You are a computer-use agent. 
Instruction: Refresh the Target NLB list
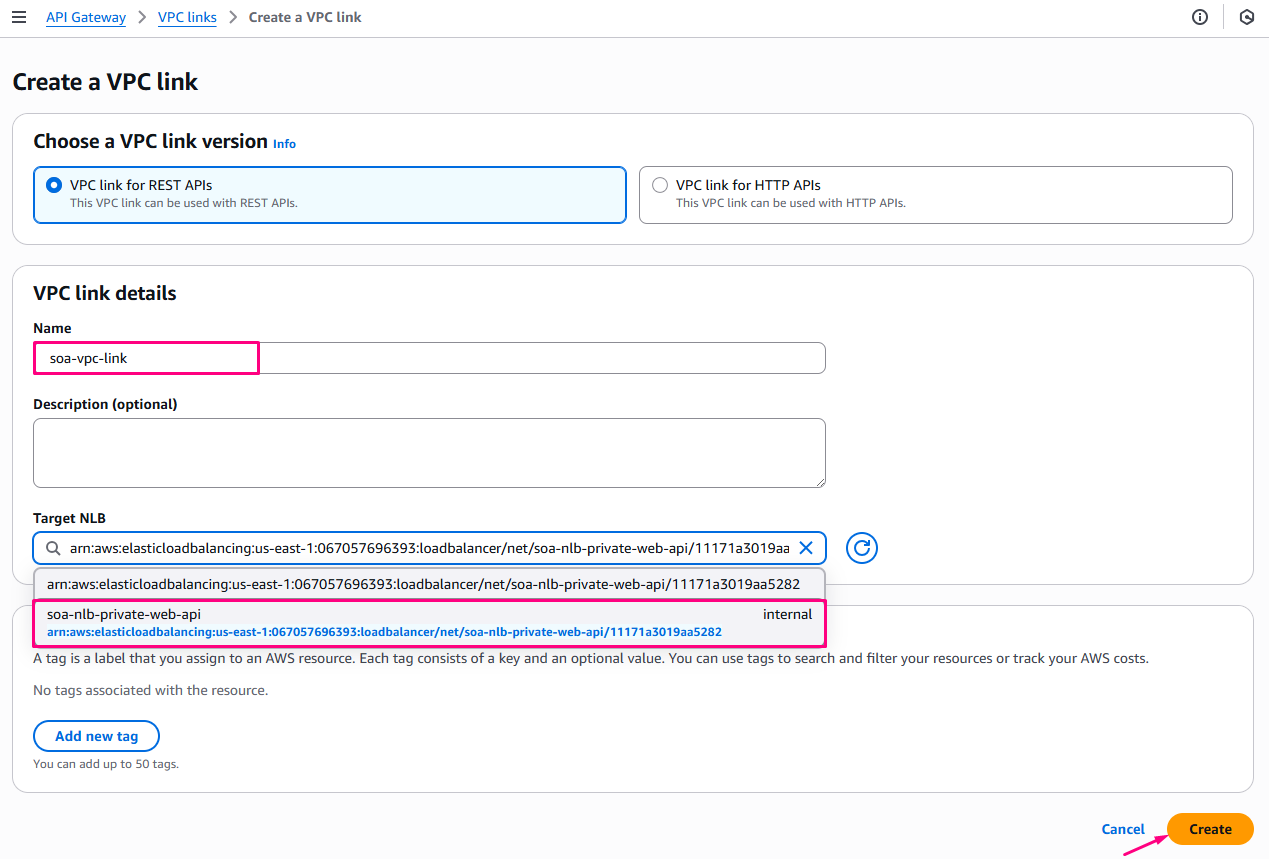[x=861, y=548]
